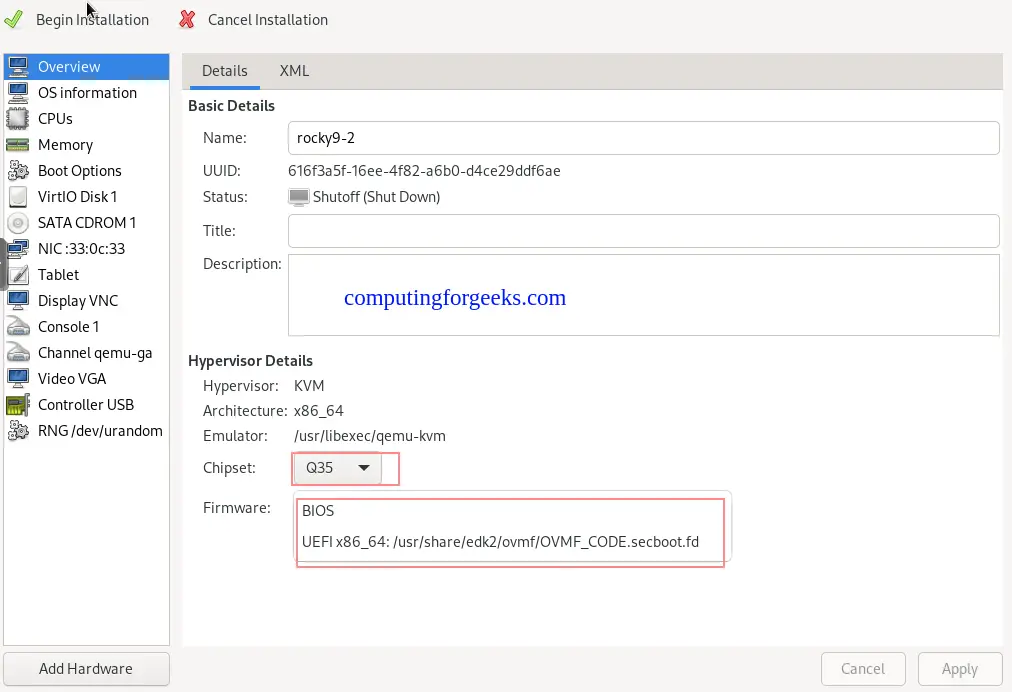This screenshot has width=1012, height=692.
Task: Click the Cancel button at bottom
Action: coord(863,669)
